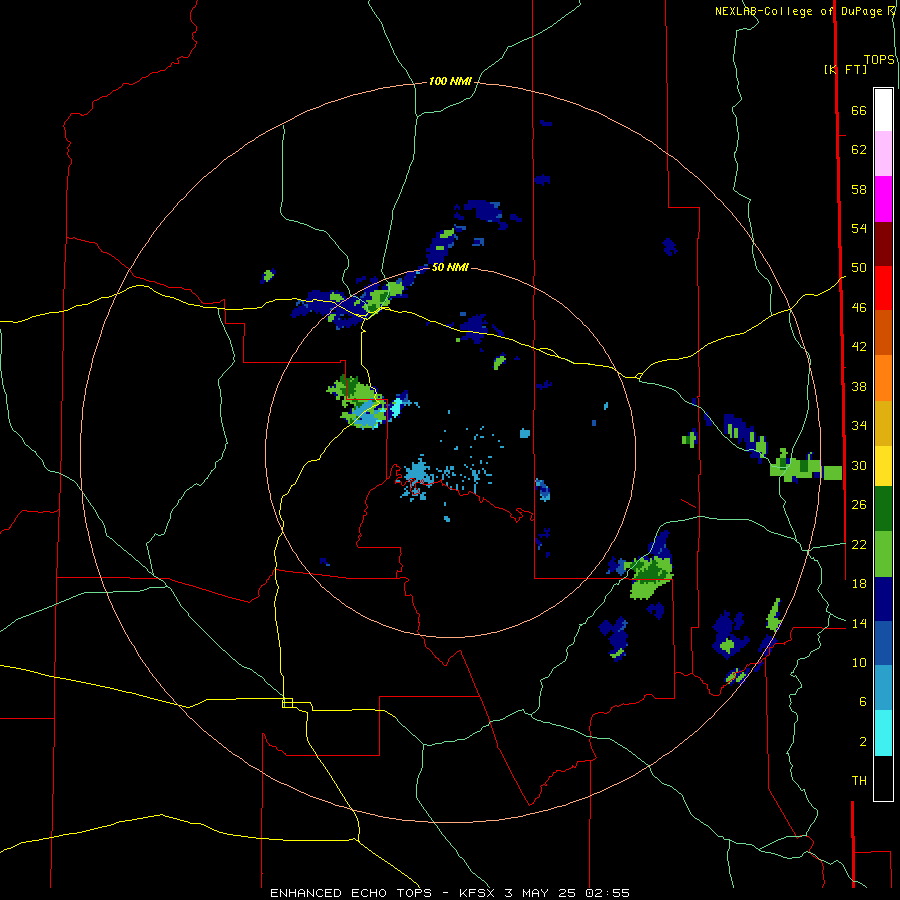900x900 pixels.
Task: Click scale value 62
Action: [859, 150]
